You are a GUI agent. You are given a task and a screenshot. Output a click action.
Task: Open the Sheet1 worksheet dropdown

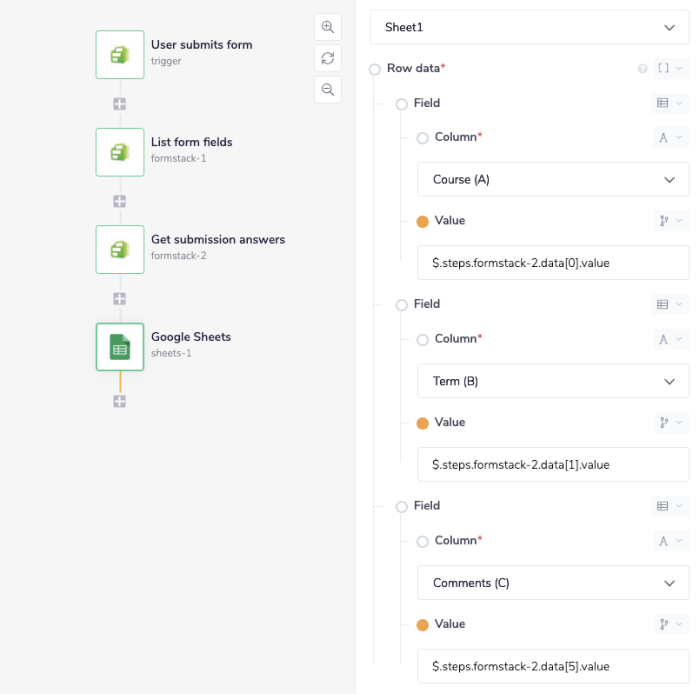529,28
